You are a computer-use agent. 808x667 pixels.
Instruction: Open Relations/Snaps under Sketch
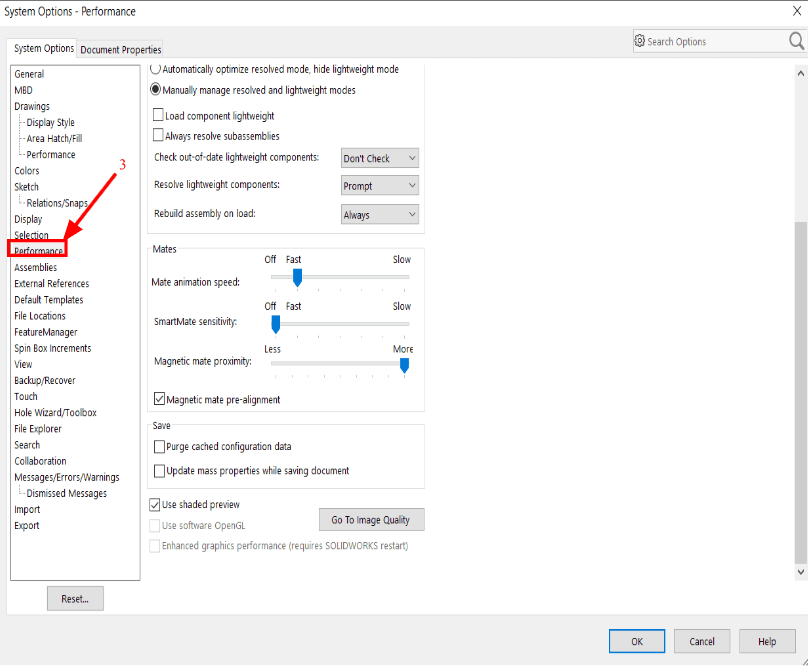click(57, 203)
